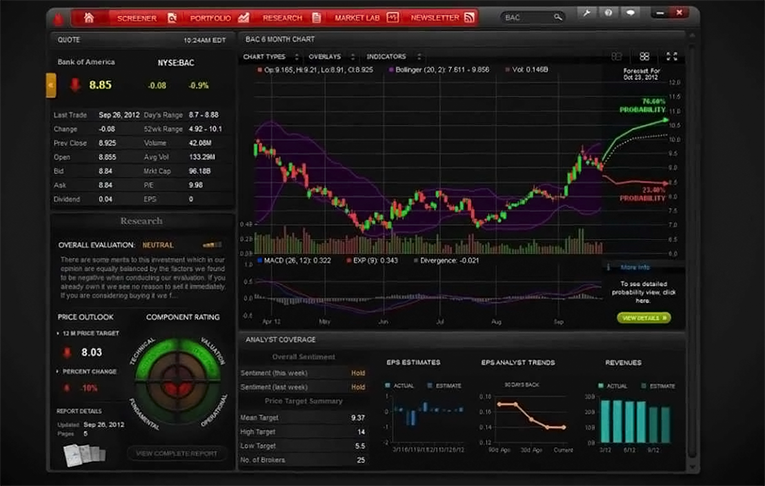Screen dimensions: 765x486
Task: Click the Volume value 42.08M
Action: [200, 143]
